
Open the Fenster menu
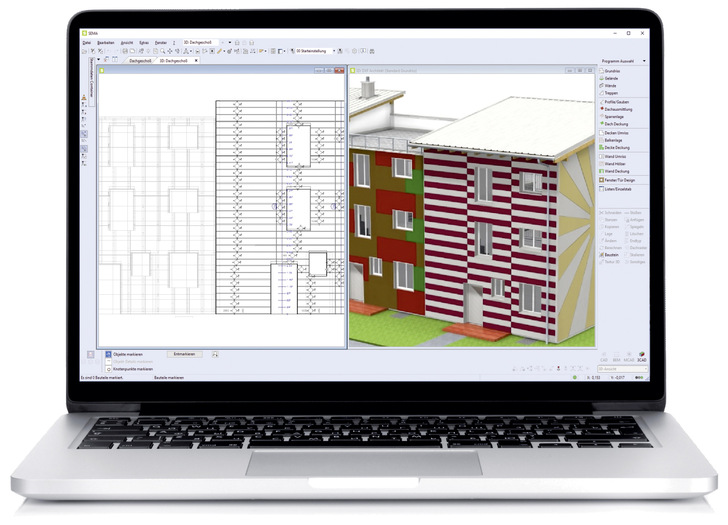pyautogui.click(x=161, y=43)
